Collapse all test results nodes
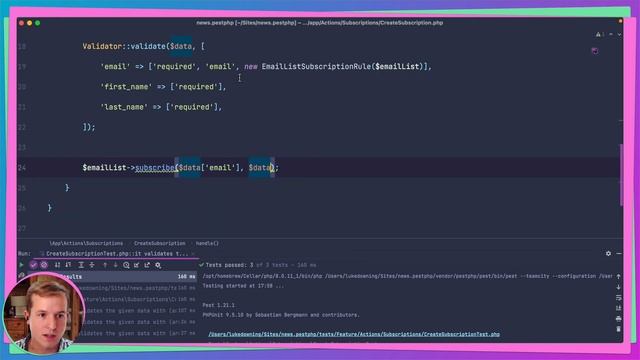 click(92, 265)
